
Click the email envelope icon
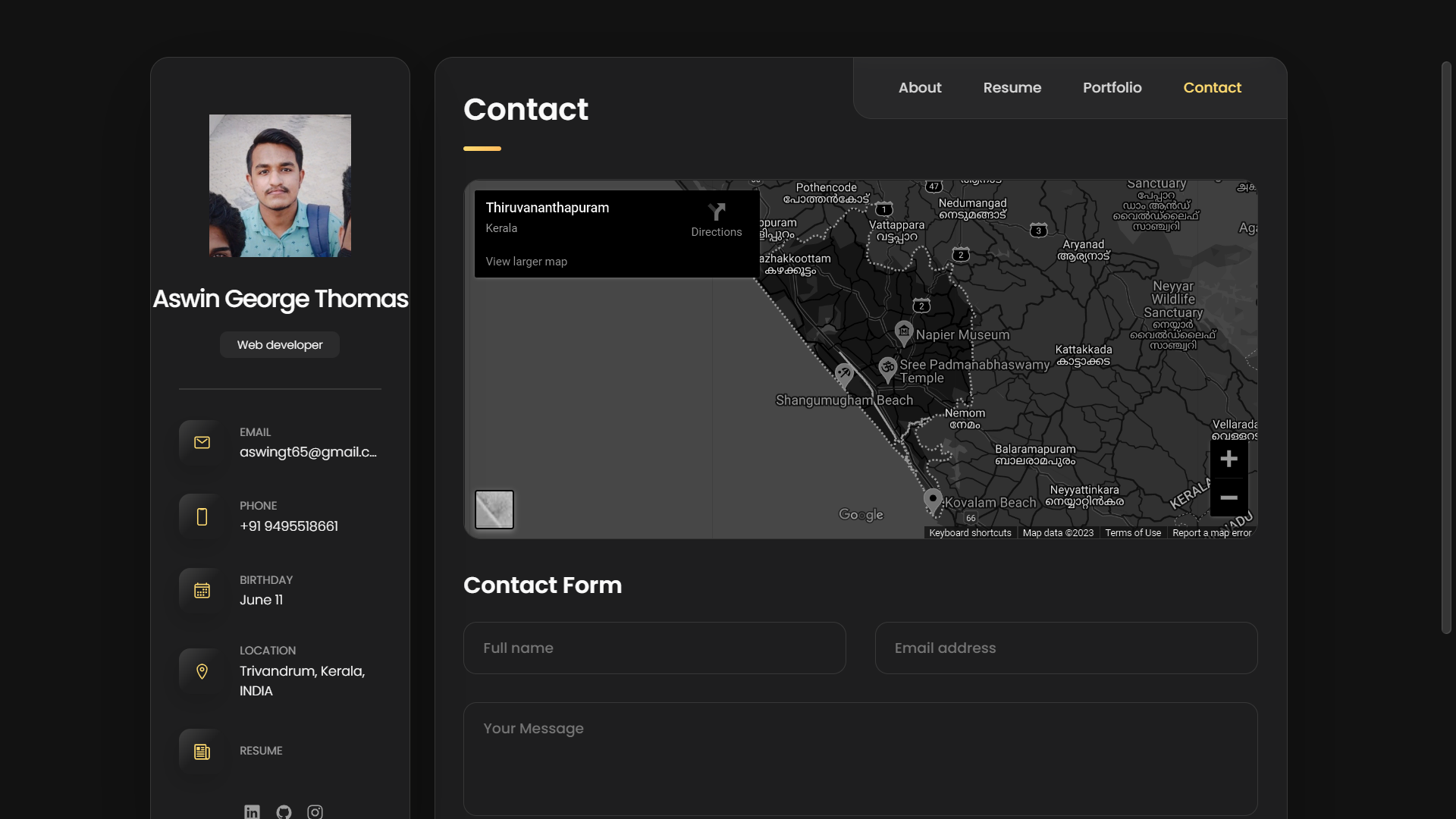[202, 442]
